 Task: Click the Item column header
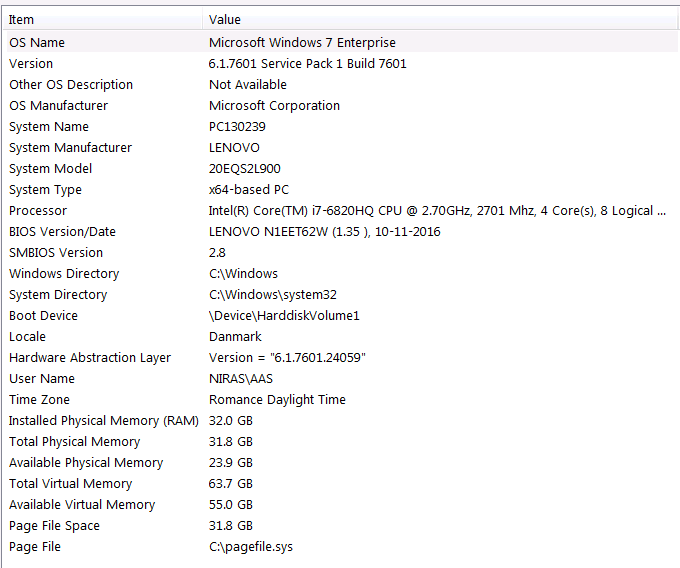click(103, 20)
